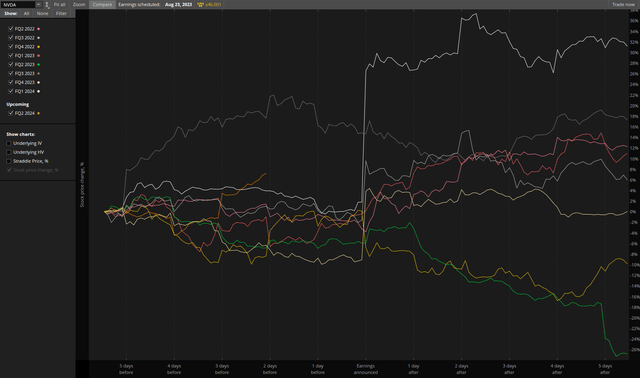Select the Zoom mode
This screenshot has height=378, width=640.
79,4
